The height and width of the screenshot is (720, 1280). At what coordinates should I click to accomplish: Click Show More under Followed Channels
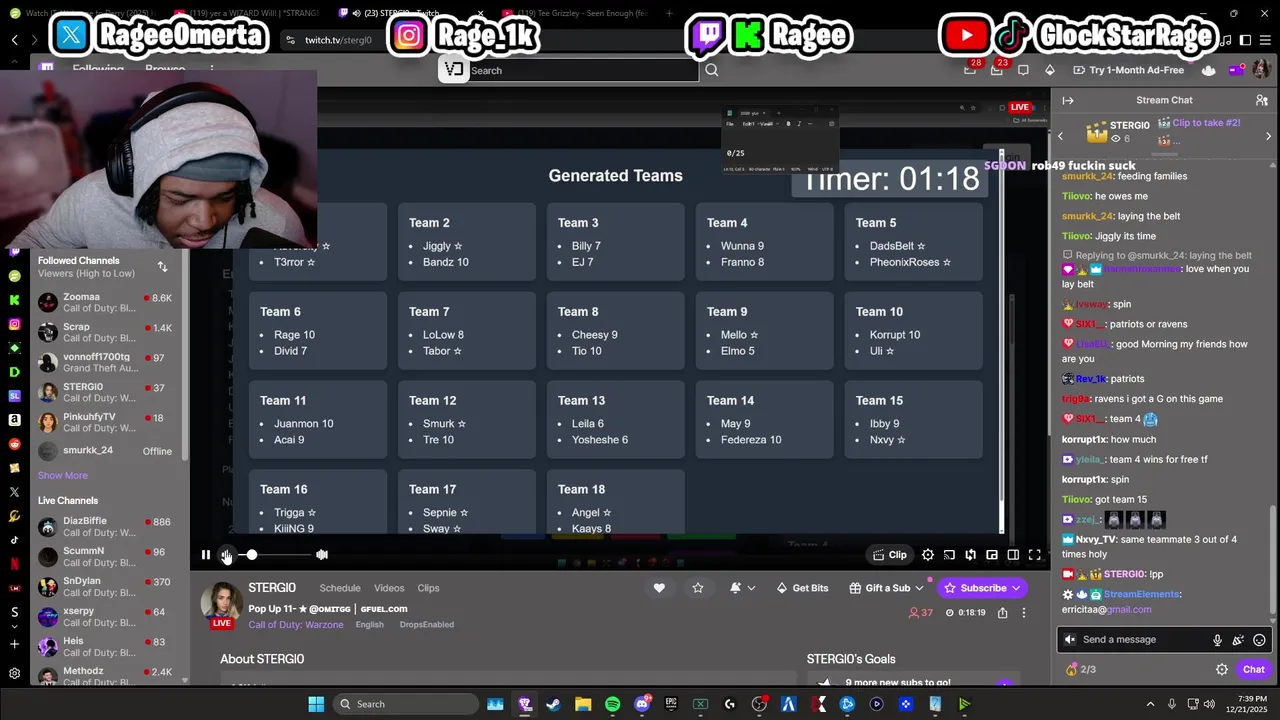click(63, 476)
